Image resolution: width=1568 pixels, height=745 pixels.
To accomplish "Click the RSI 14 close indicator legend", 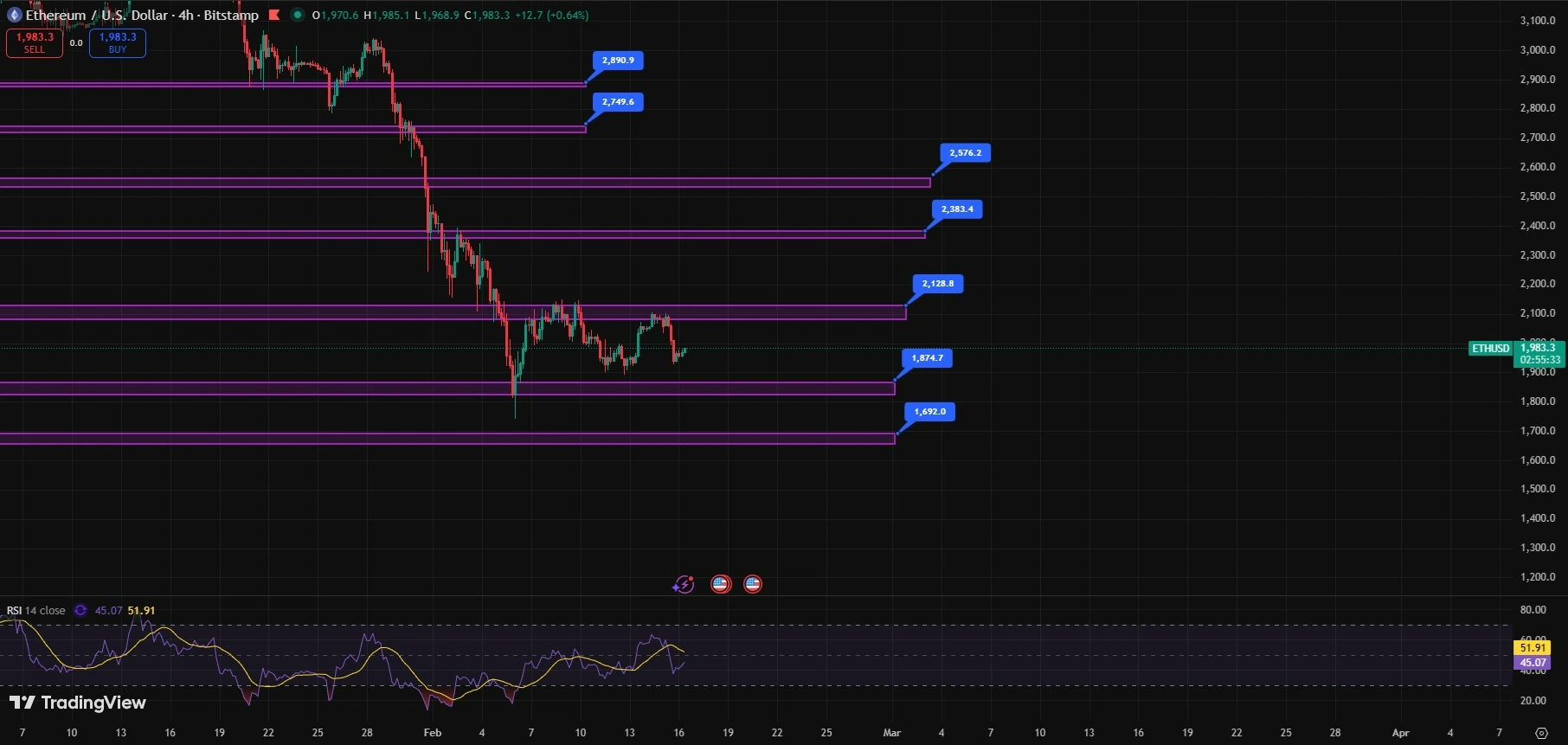I will 36,610.
